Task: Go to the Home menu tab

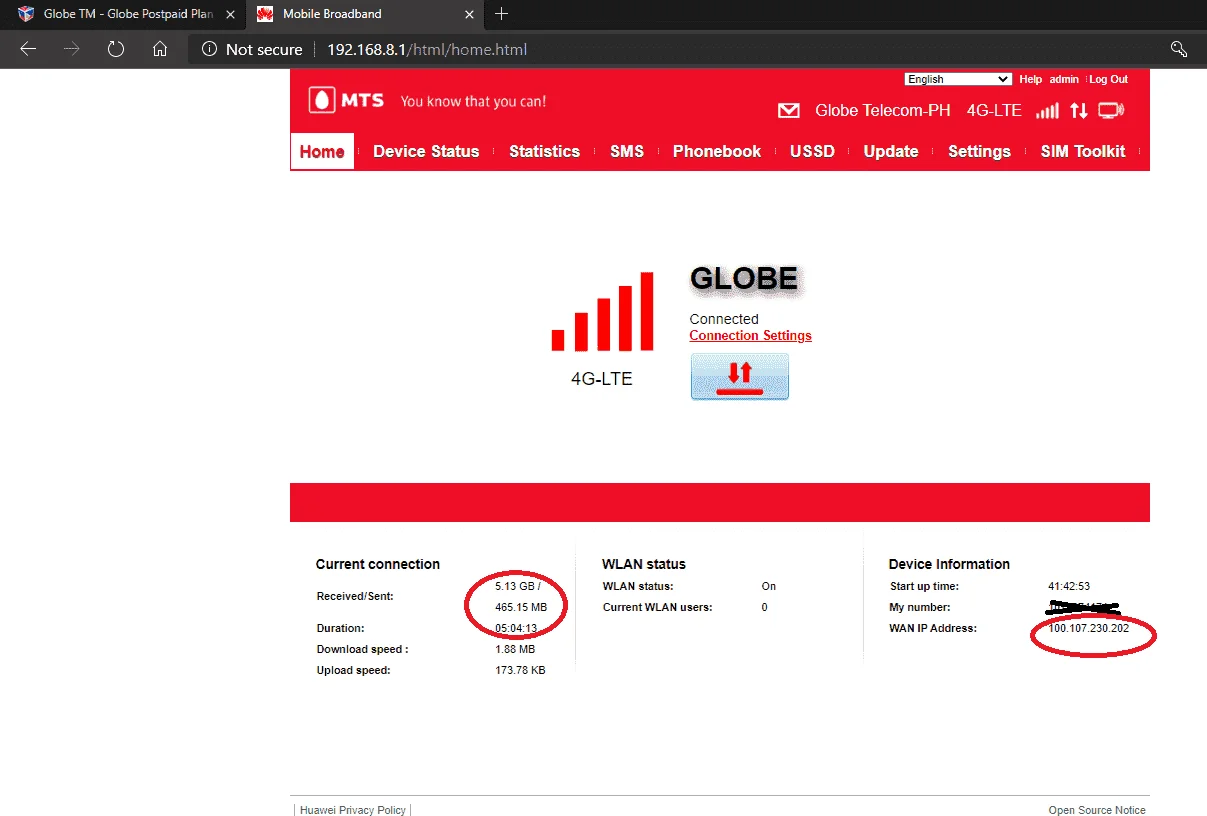Action: click(x=322, y=151)
